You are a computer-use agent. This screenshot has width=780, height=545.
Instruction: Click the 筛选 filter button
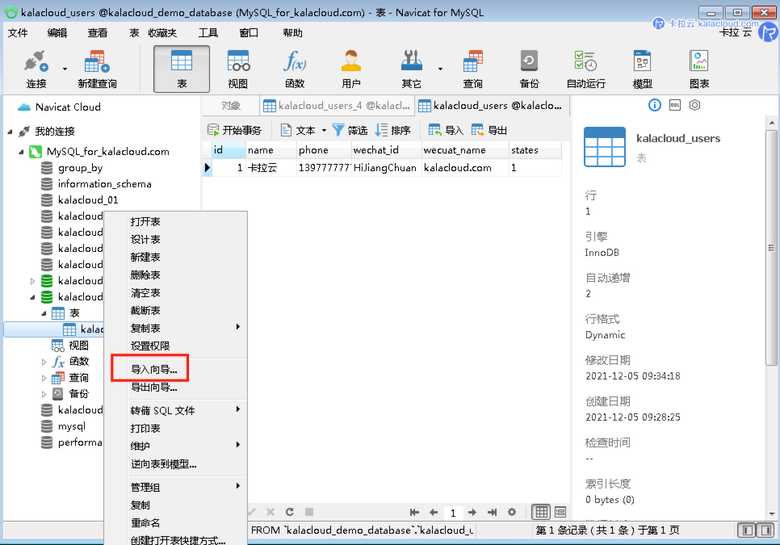[350, 130]
